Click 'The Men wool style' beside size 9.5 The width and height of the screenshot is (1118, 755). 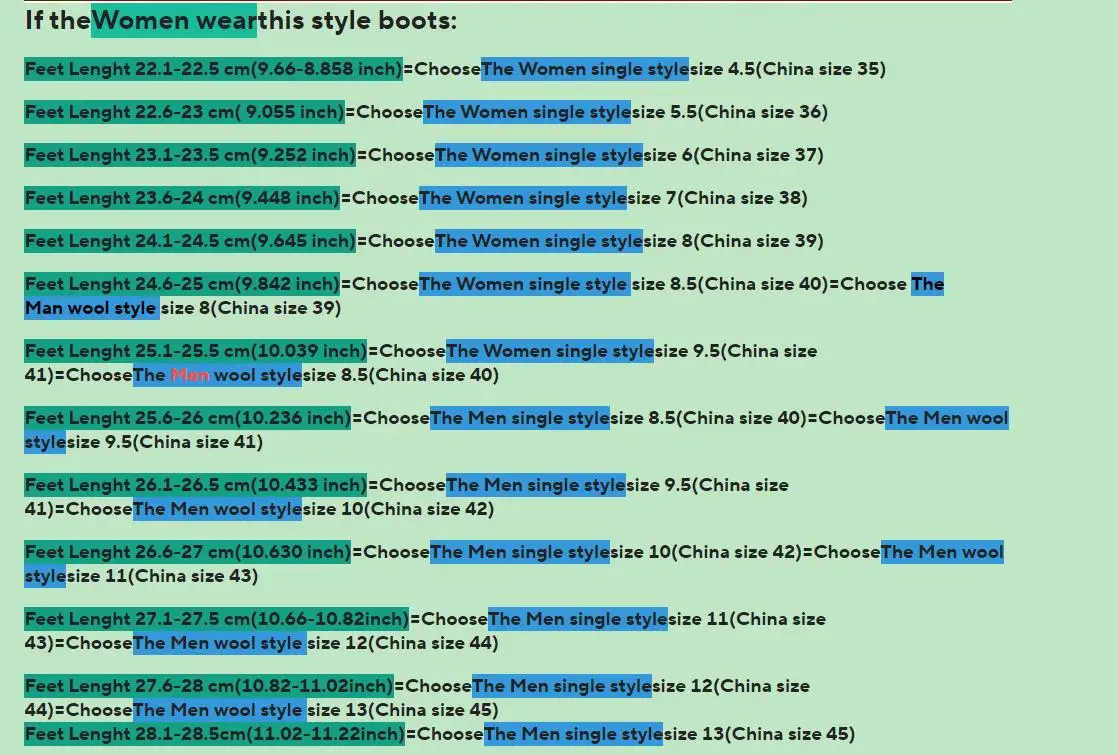[946, 418]
